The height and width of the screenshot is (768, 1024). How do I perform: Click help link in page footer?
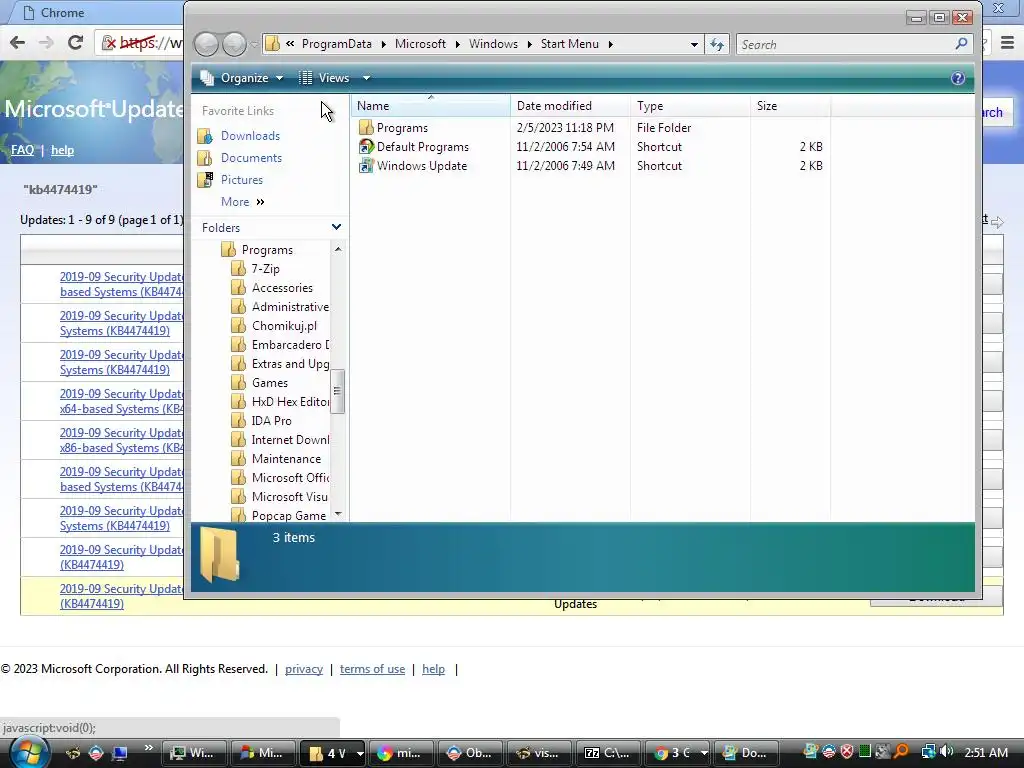(433, 669)
